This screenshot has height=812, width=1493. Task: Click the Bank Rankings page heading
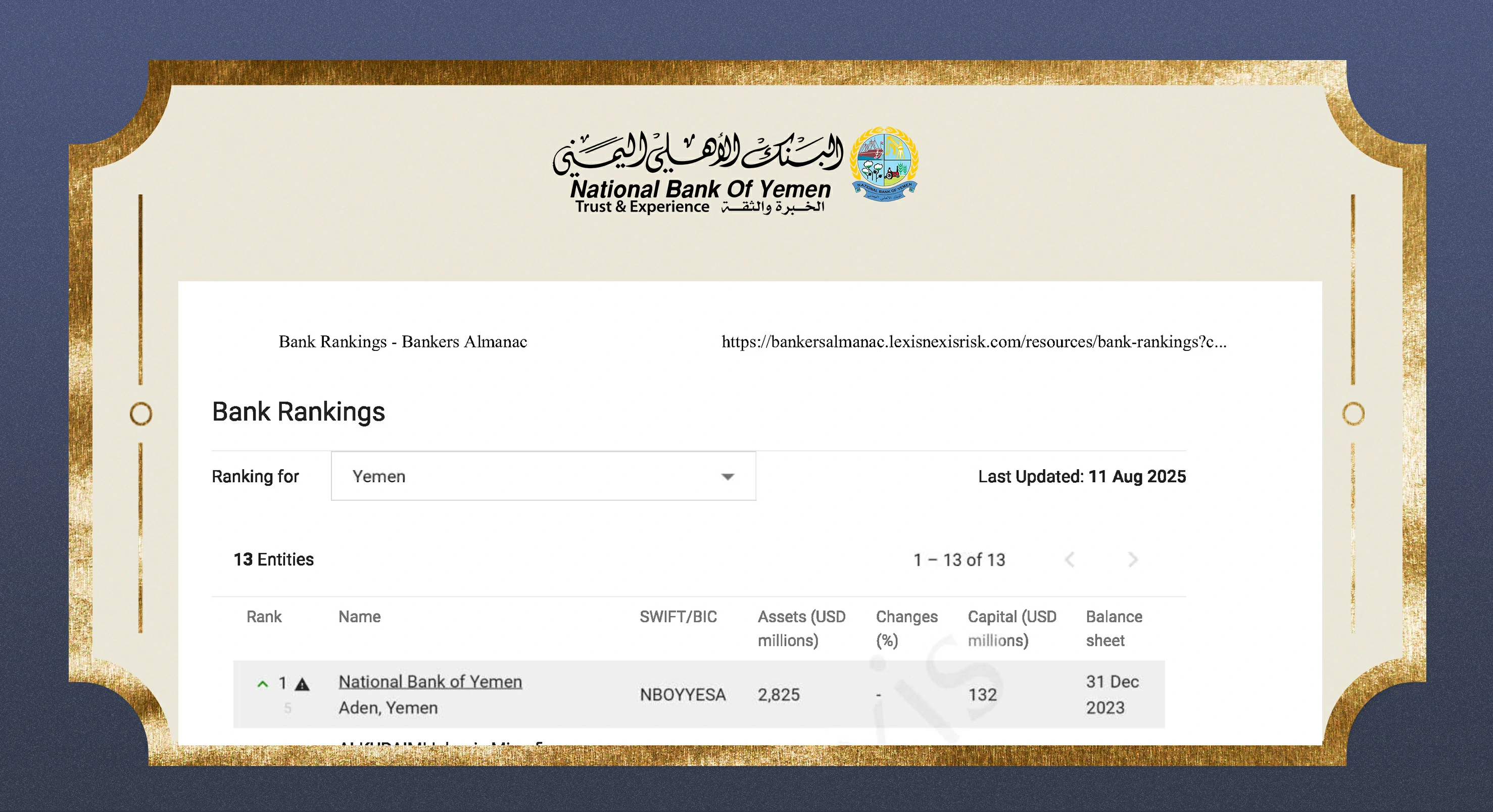(x=299, y=412)
